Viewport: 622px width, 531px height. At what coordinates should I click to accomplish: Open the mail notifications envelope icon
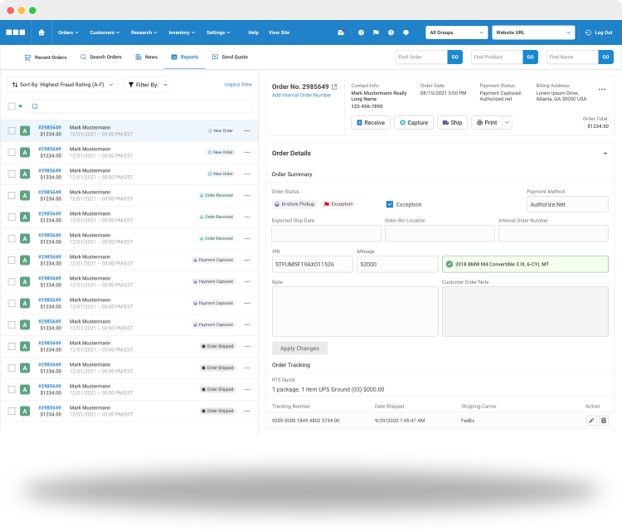point(341,33)
